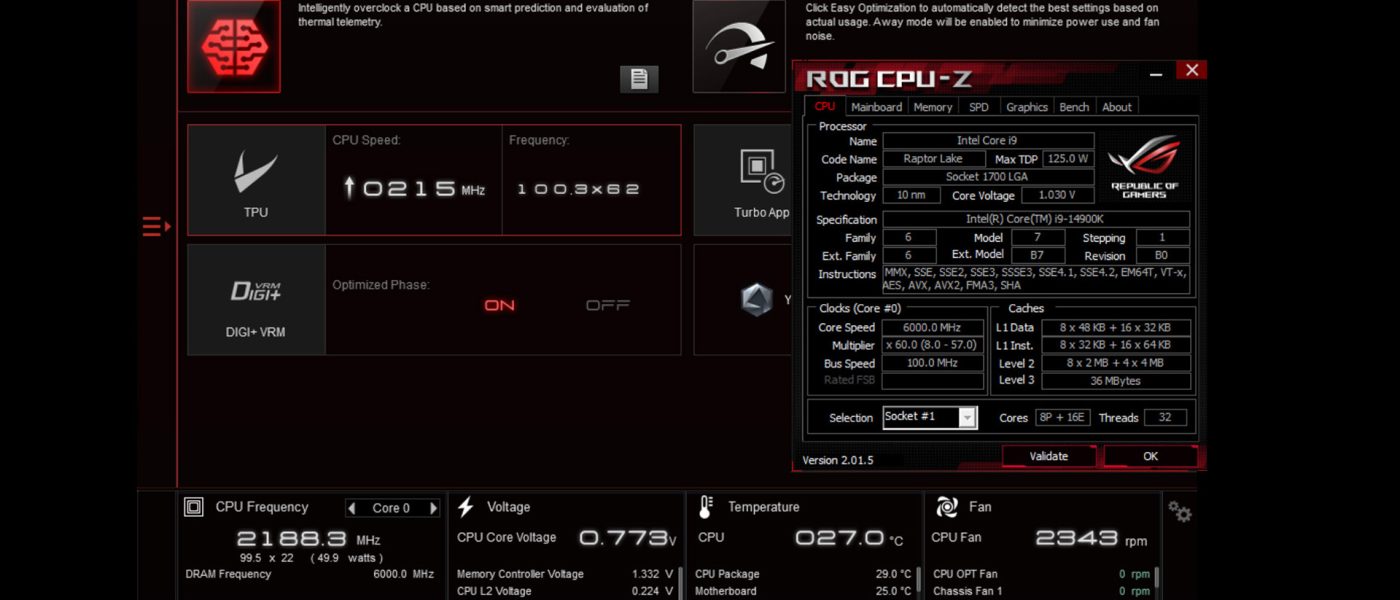Screen dimensions: 1400x600
Task: Open the Easy Optimization speedometer icon
Action: 739,46
